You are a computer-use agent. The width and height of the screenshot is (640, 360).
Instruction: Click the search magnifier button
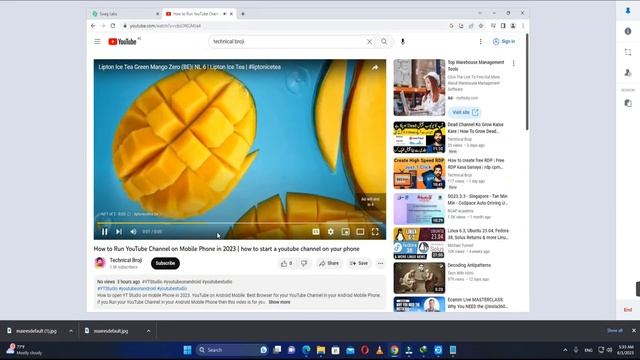(x=384, y=42)
